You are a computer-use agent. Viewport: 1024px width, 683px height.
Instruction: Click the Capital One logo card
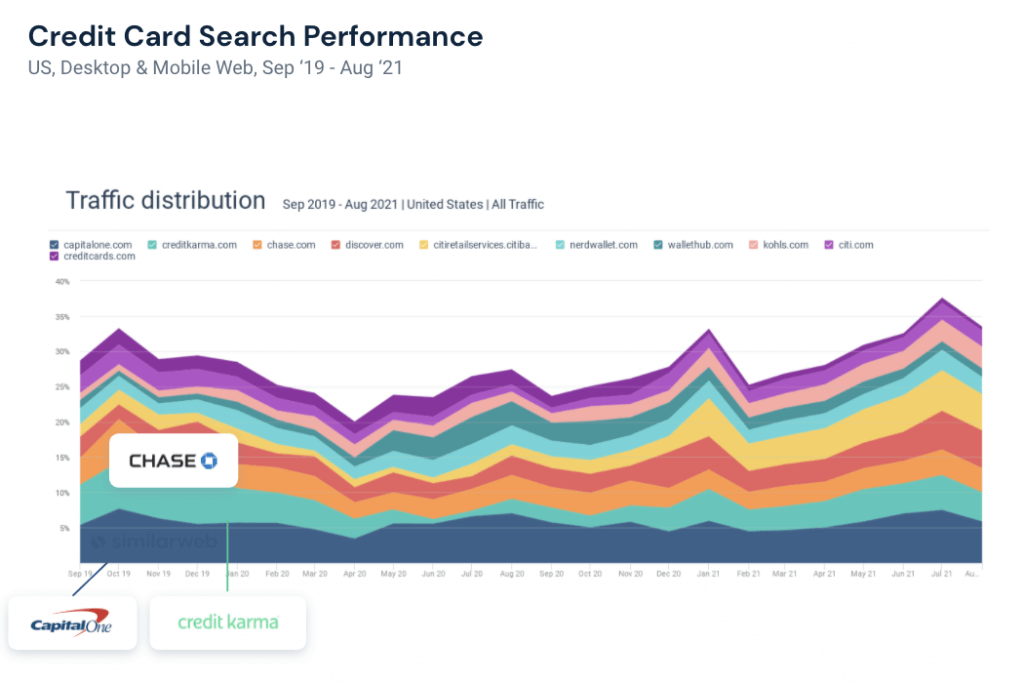(x=72, y=622)
